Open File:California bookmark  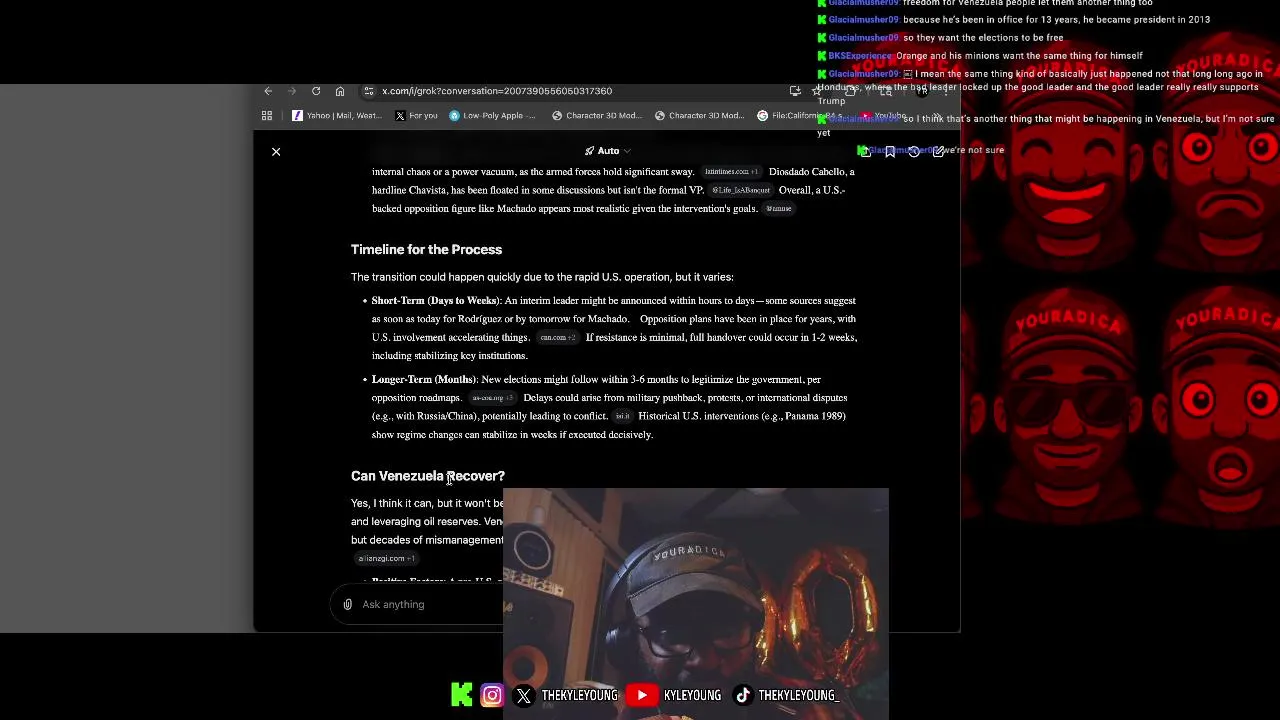click(800, 116)
